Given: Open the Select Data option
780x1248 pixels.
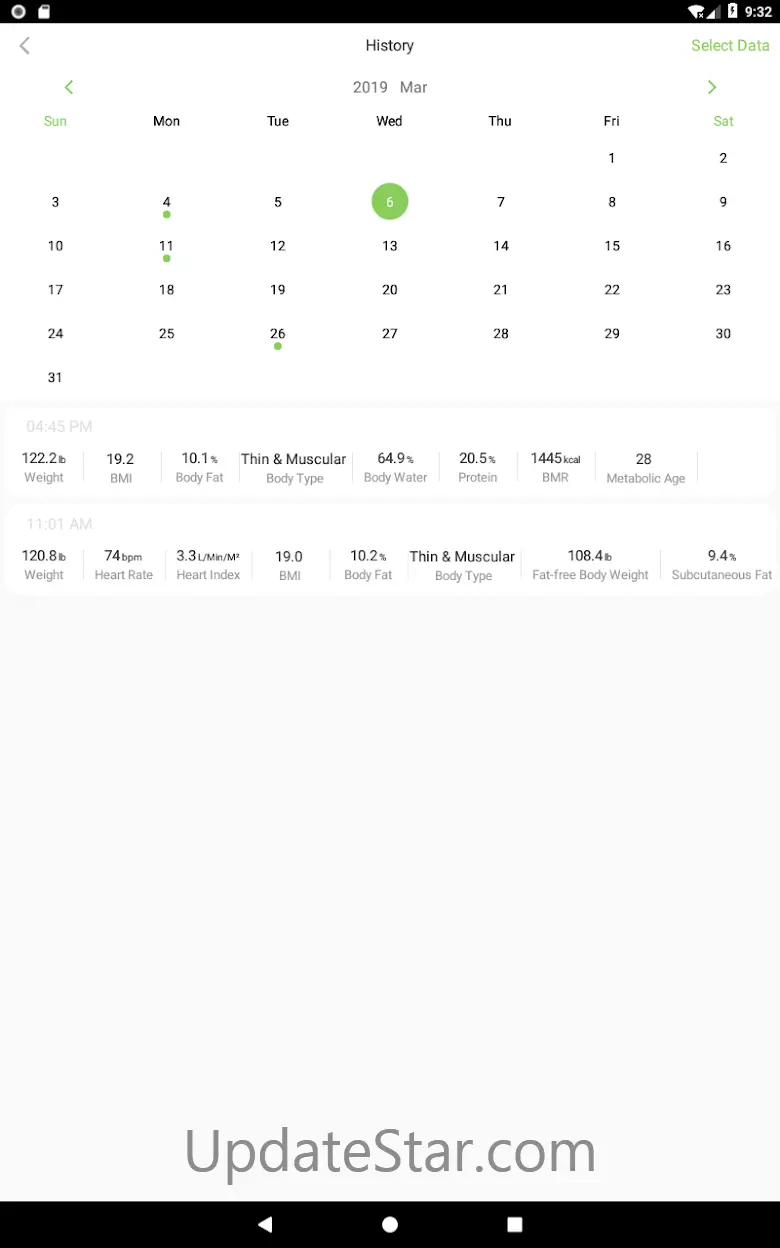Looking at the screenshot, I should (730, 45).
